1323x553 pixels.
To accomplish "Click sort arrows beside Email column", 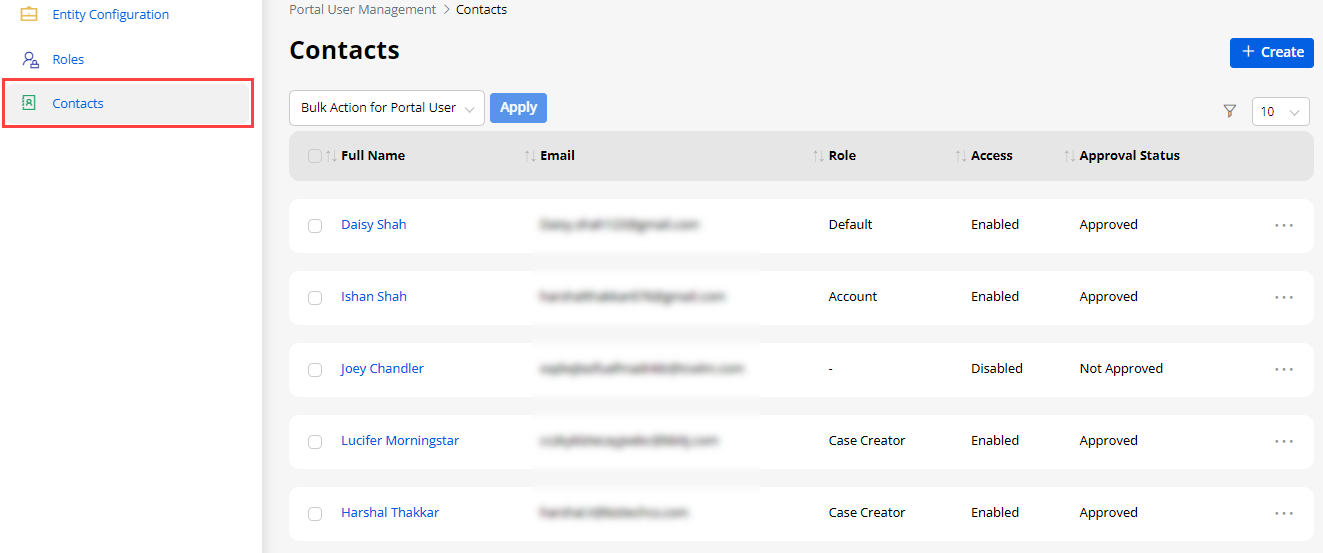I will click(530, 156).
